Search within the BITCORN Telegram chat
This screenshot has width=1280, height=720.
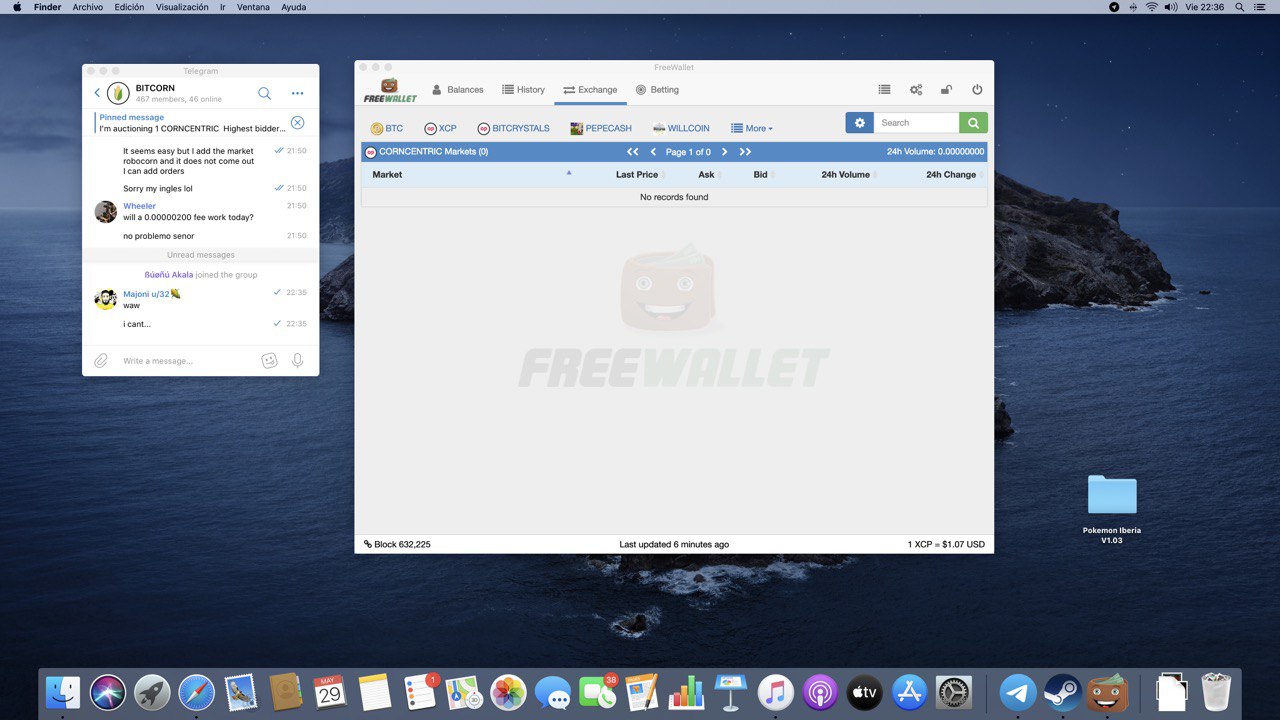point(265,93)
